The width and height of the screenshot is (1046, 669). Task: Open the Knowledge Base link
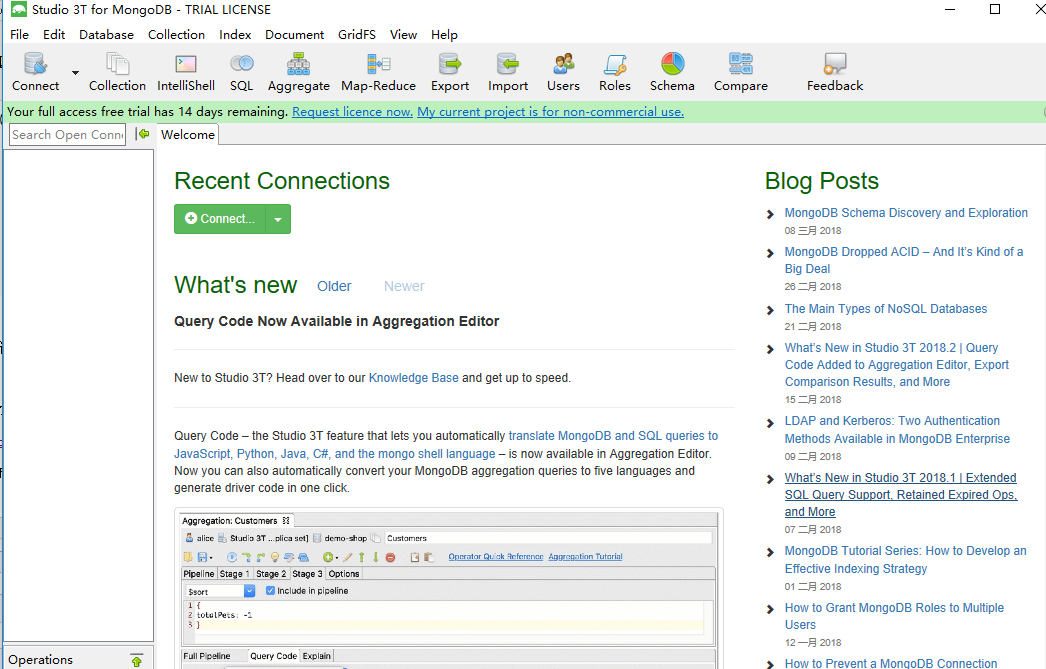(x=414, y=378)
